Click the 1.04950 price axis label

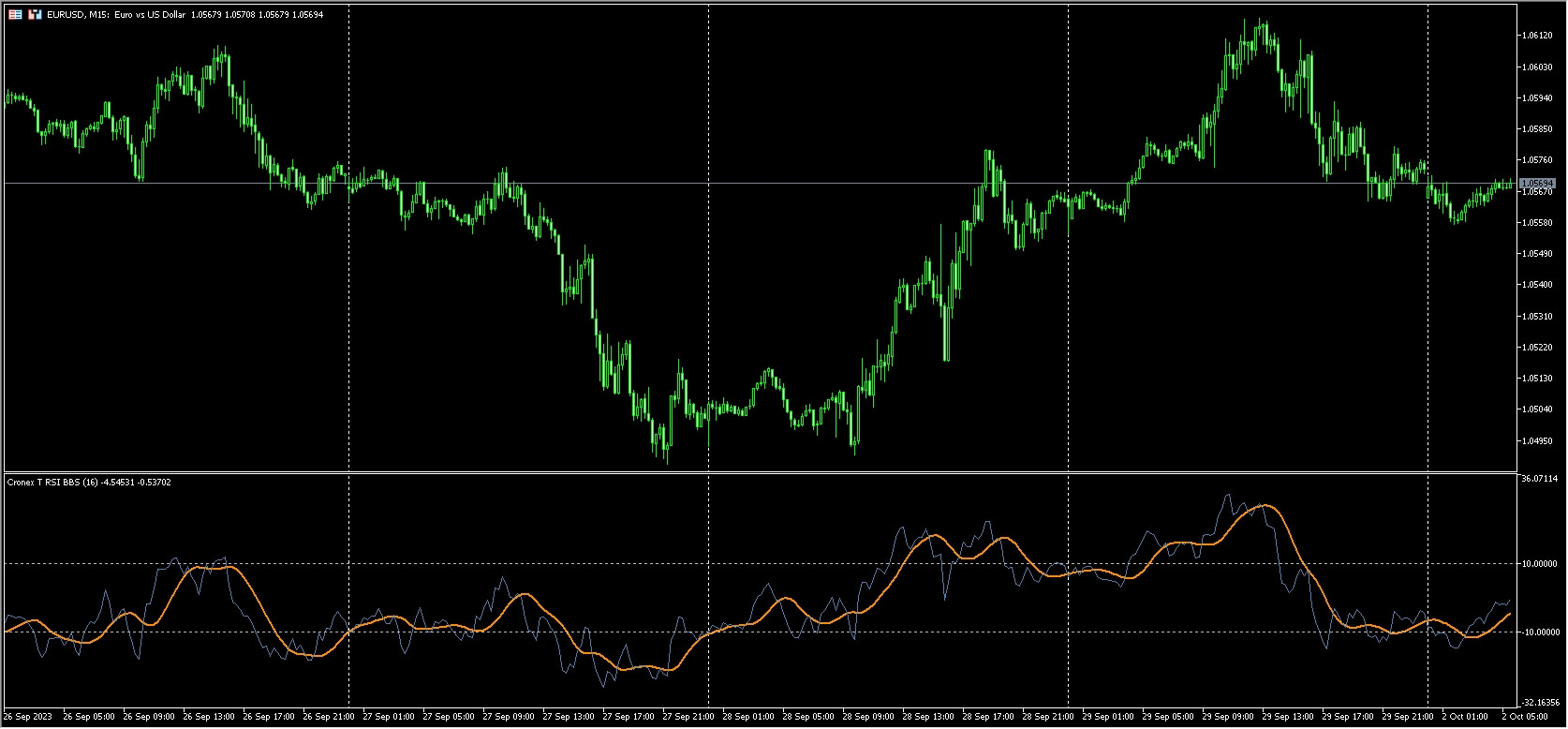[1537, 441]
